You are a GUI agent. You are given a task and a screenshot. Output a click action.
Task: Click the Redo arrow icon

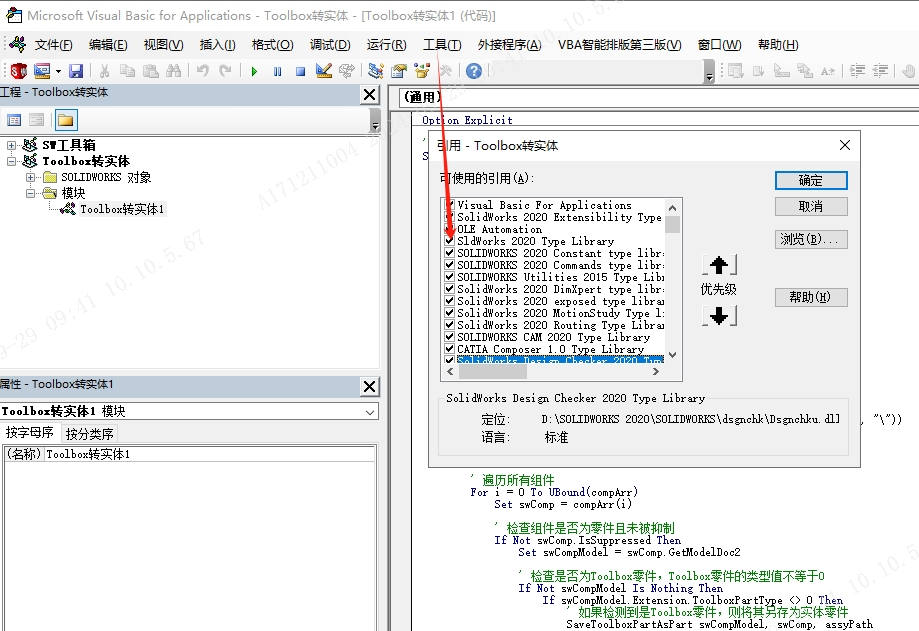click(x=225, y=71)
